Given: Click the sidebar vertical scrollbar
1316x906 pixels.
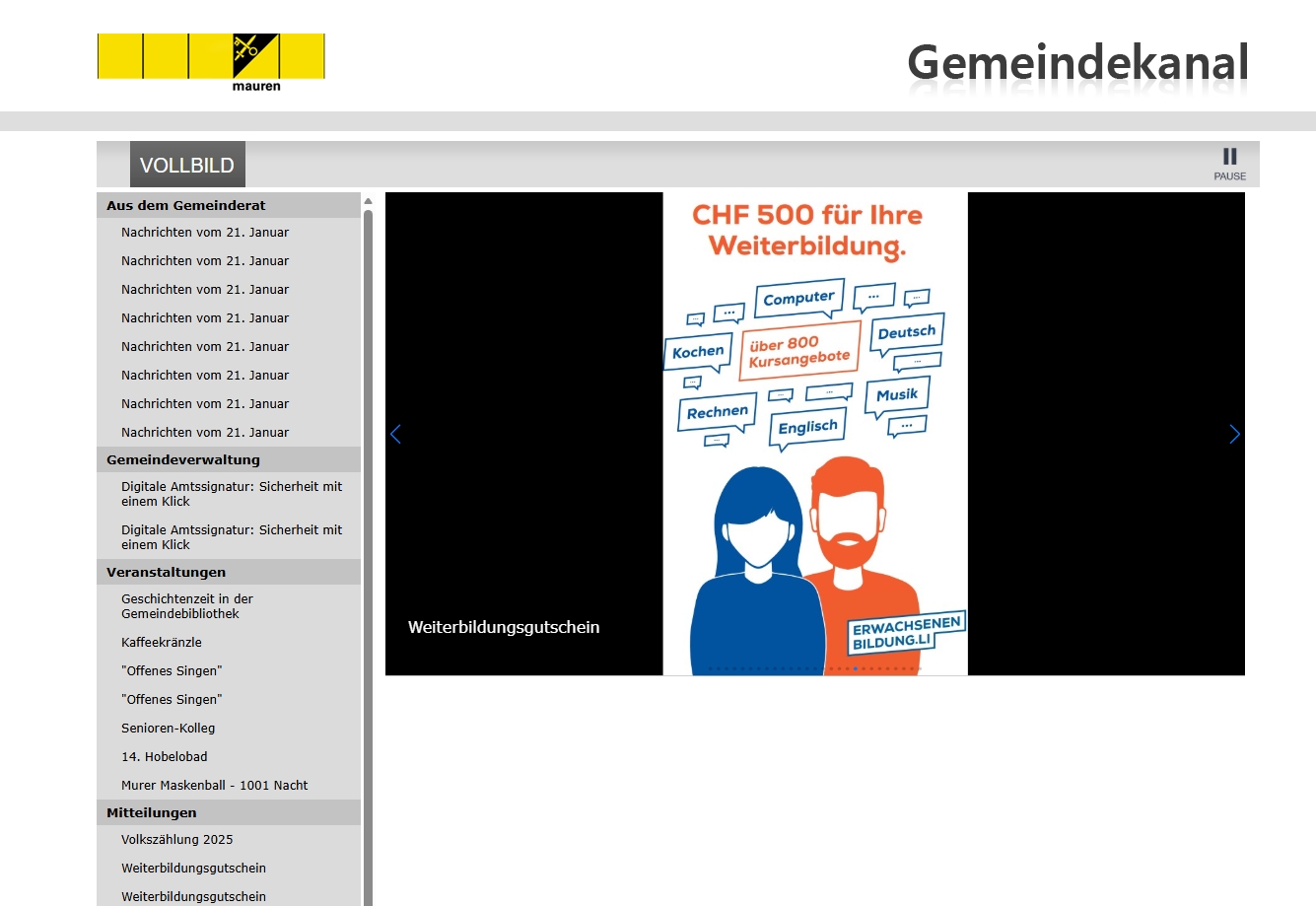Looking at the screenshot, I should [369, 552].
